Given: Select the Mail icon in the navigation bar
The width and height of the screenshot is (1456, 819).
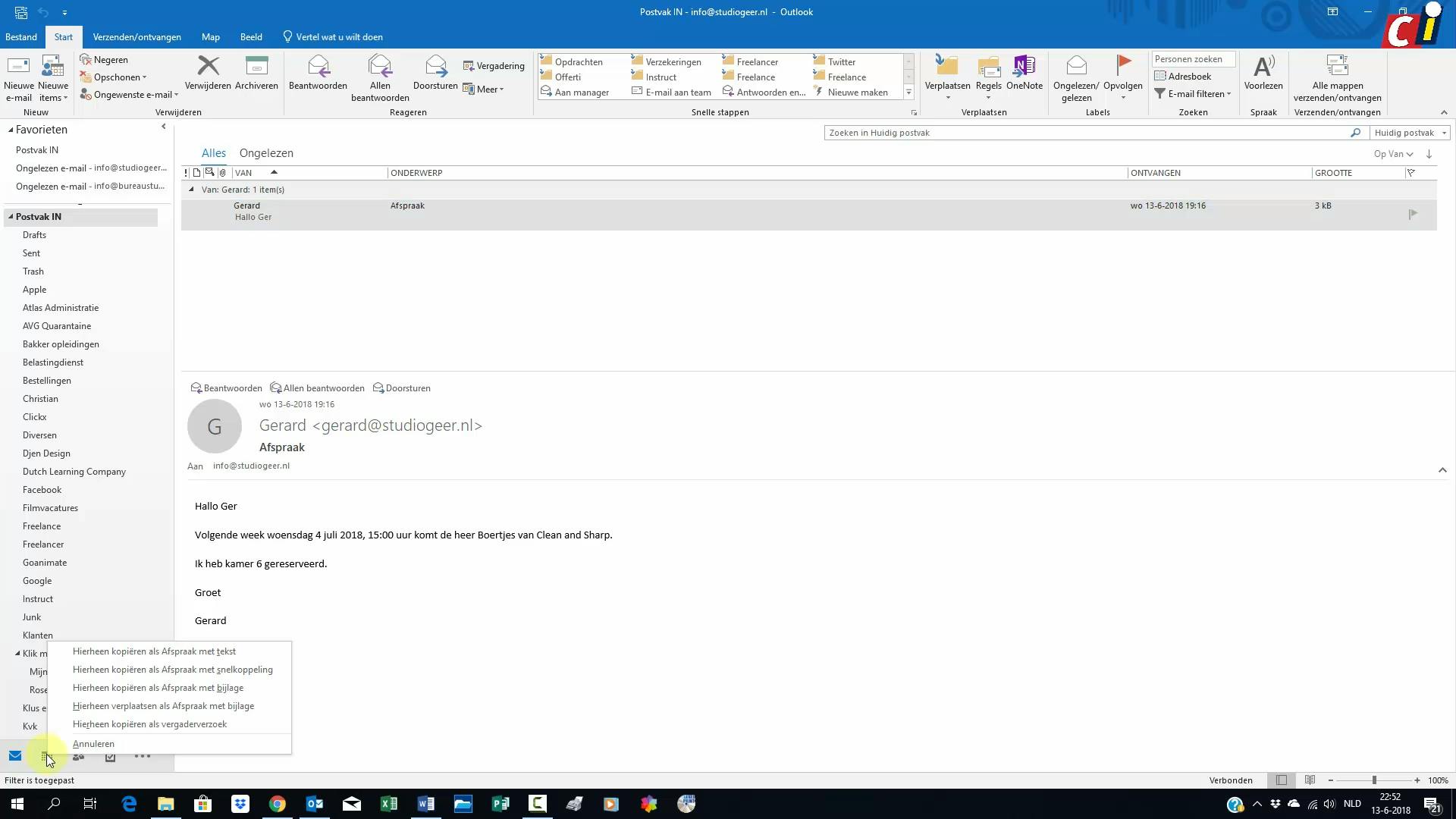Looking at the screenshot, I should (x=15, y=756).
